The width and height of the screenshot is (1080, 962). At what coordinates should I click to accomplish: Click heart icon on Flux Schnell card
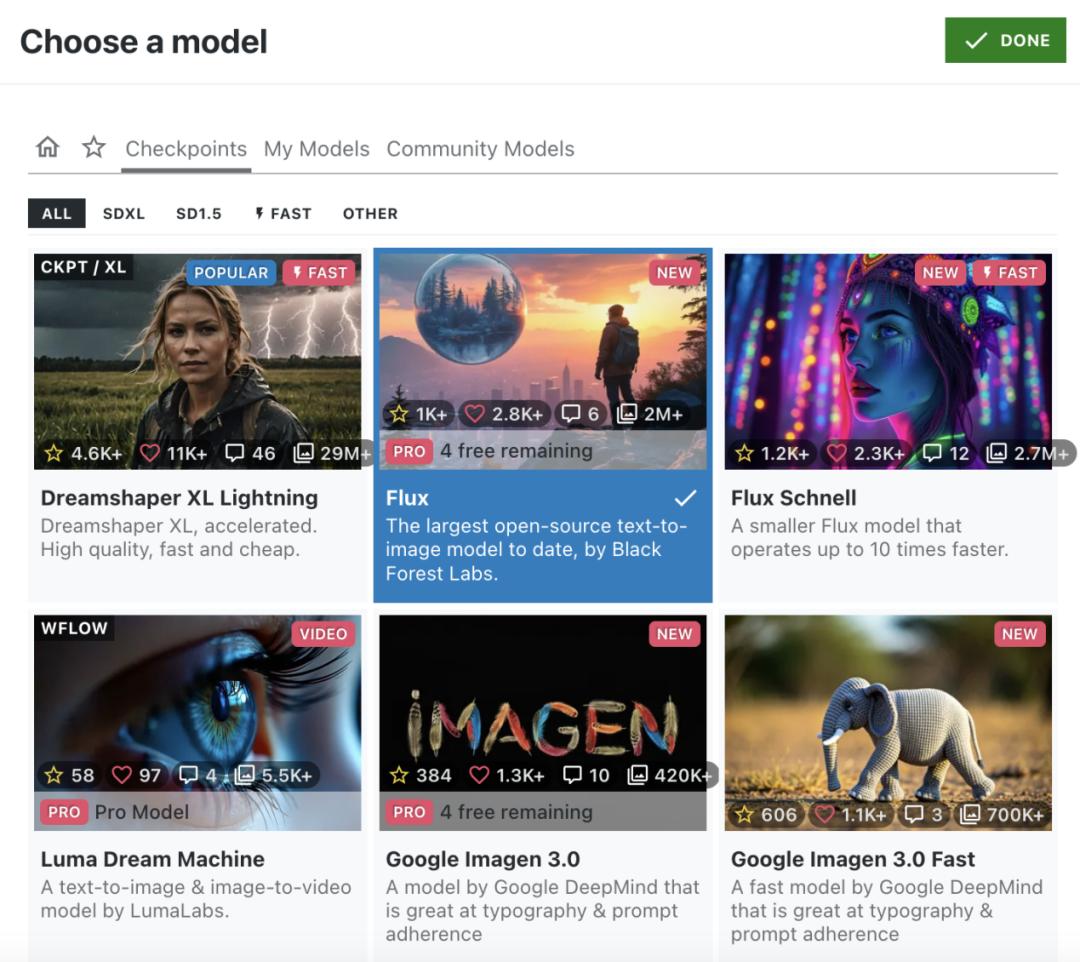(x=834, y=453)
